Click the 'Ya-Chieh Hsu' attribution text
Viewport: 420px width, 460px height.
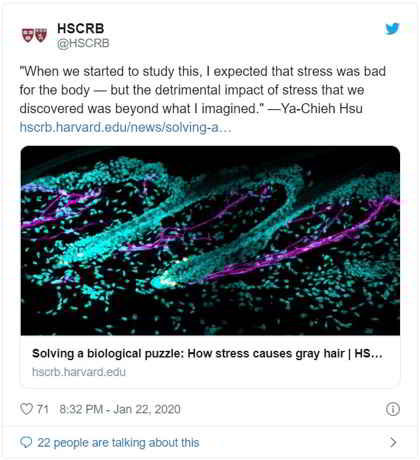pyautogui.click(x=322, y=108)
